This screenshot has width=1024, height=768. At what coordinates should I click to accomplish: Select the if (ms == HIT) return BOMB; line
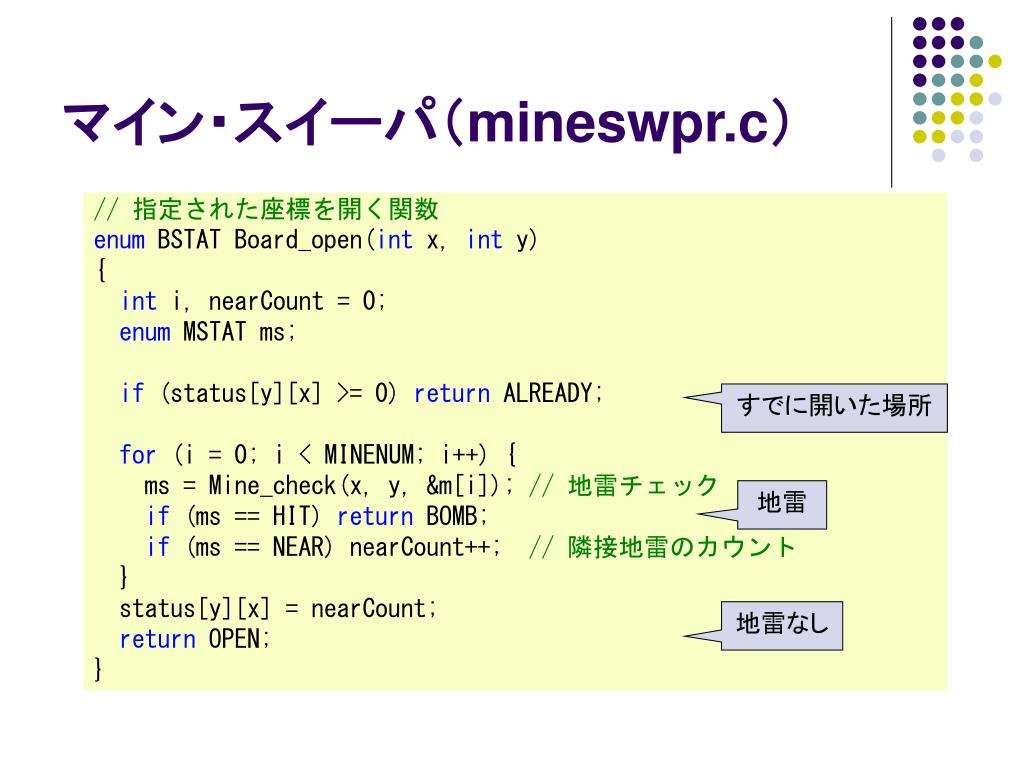point(317,517)
